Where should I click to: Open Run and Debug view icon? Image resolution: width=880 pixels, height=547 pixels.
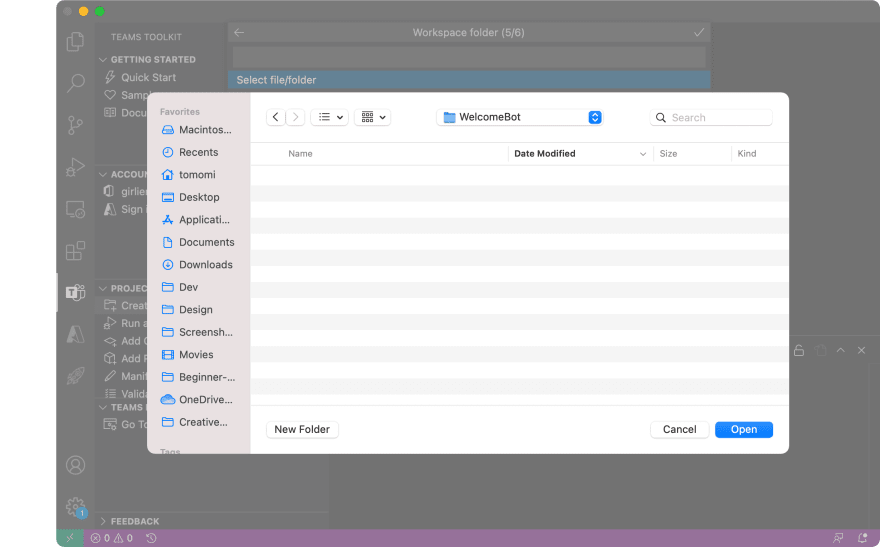[75, 167]
